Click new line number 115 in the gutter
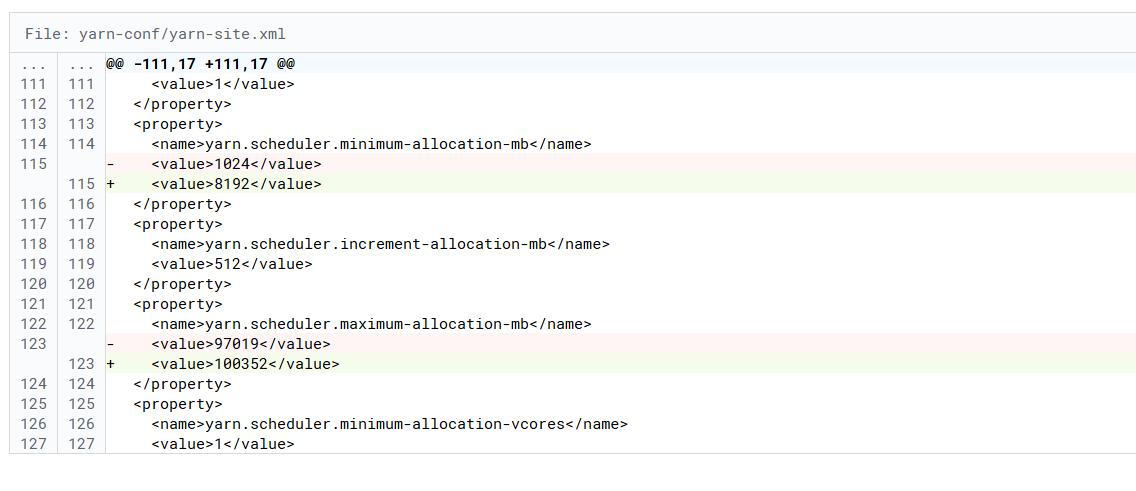 pos(81,184)
